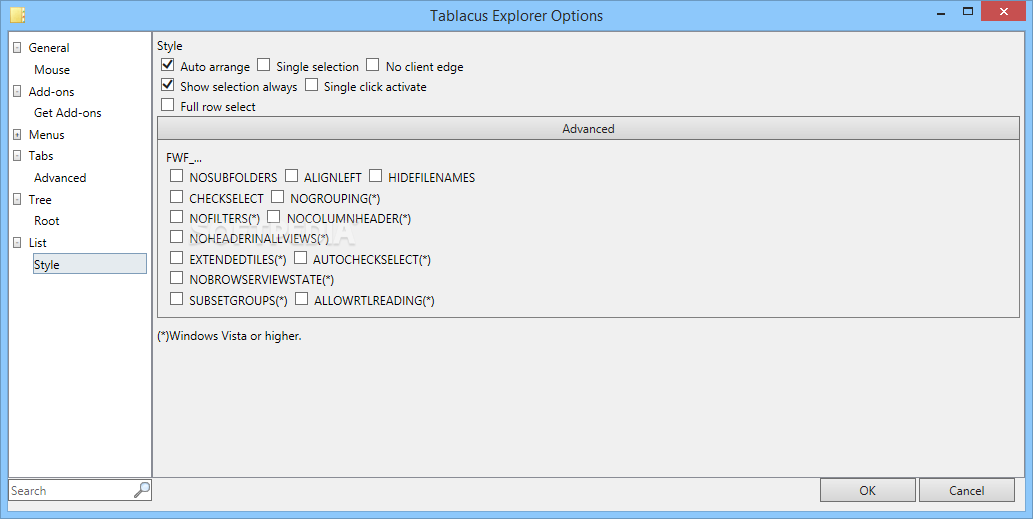This screenshot has height=519, width=1033.
Task: Check the ALLOWRTLREADING(*) option
Action: click(302, 298)
